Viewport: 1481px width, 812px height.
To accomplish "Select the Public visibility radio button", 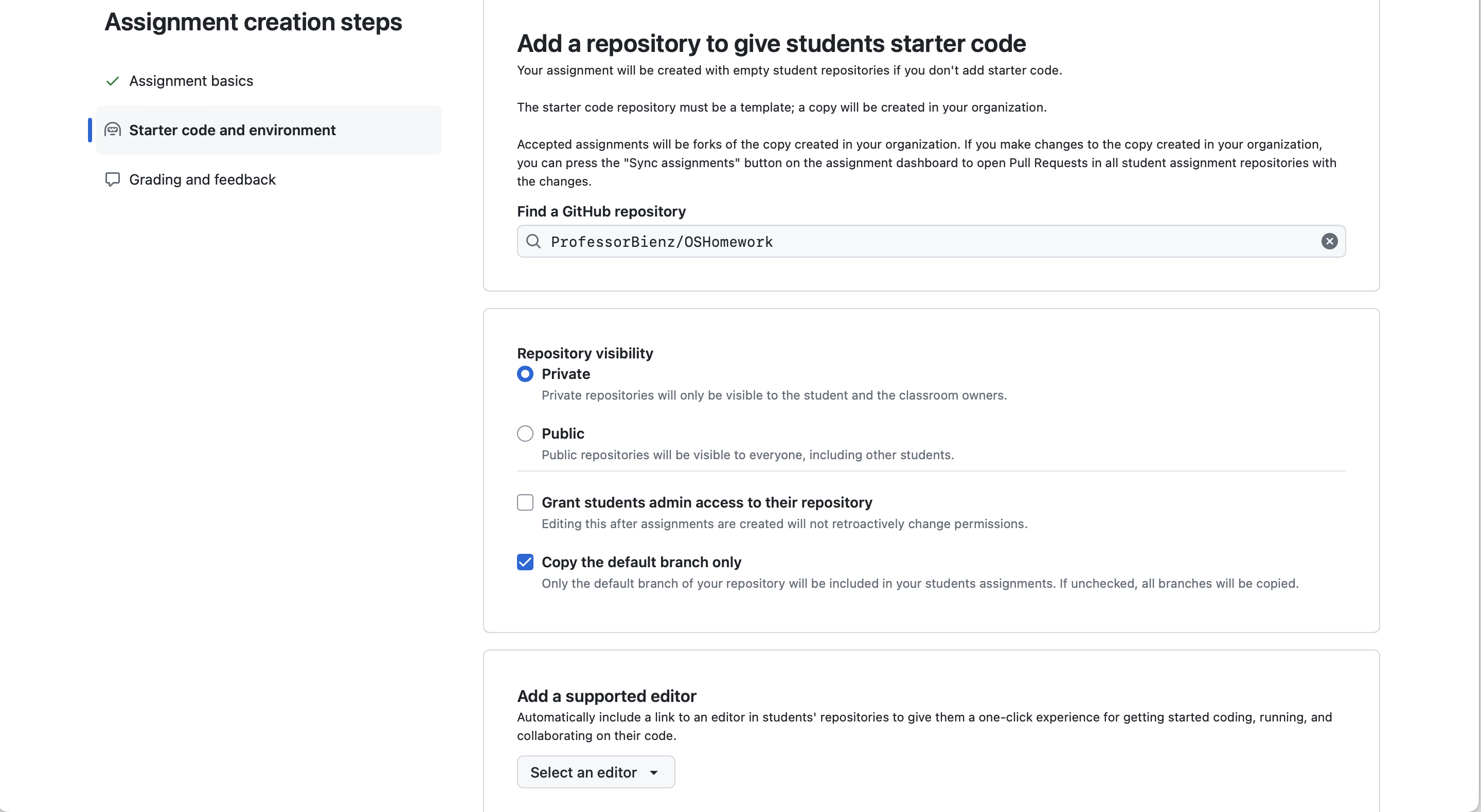I will [525, 434].
